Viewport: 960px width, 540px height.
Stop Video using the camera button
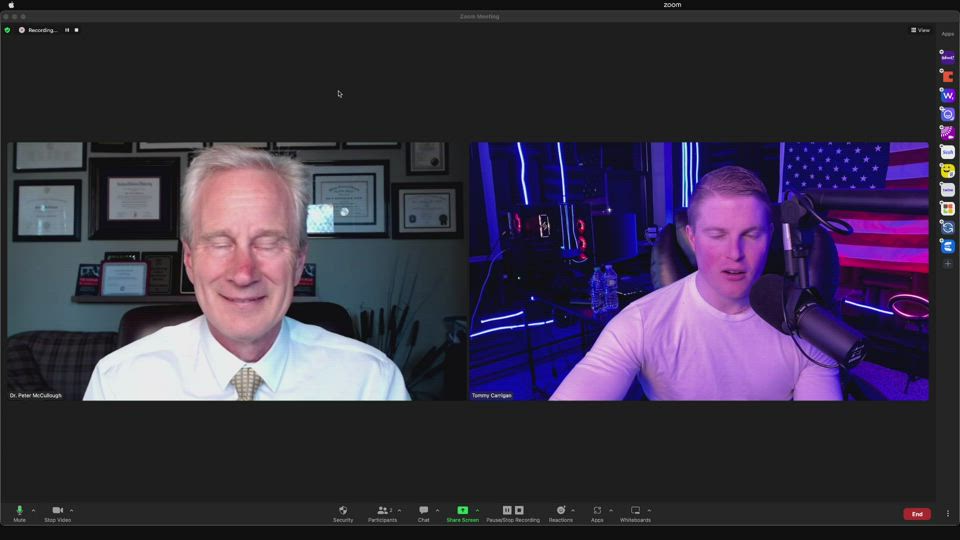pos(57,511)
